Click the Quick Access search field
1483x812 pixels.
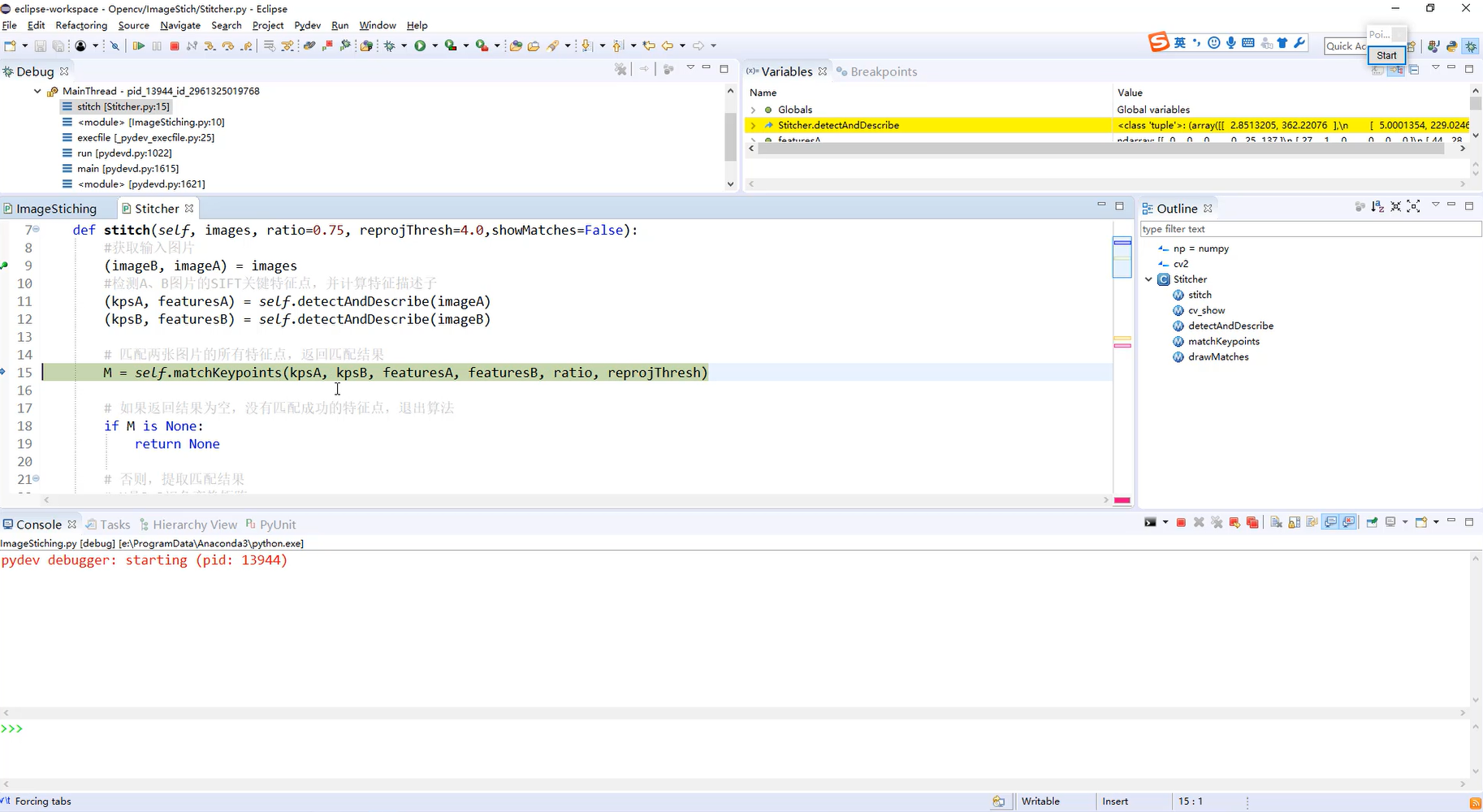point(1345,46)
